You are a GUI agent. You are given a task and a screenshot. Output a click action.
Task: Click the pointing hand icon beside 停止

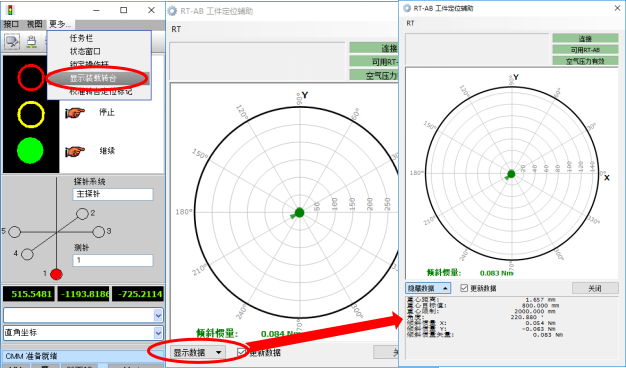coord(75,113)
